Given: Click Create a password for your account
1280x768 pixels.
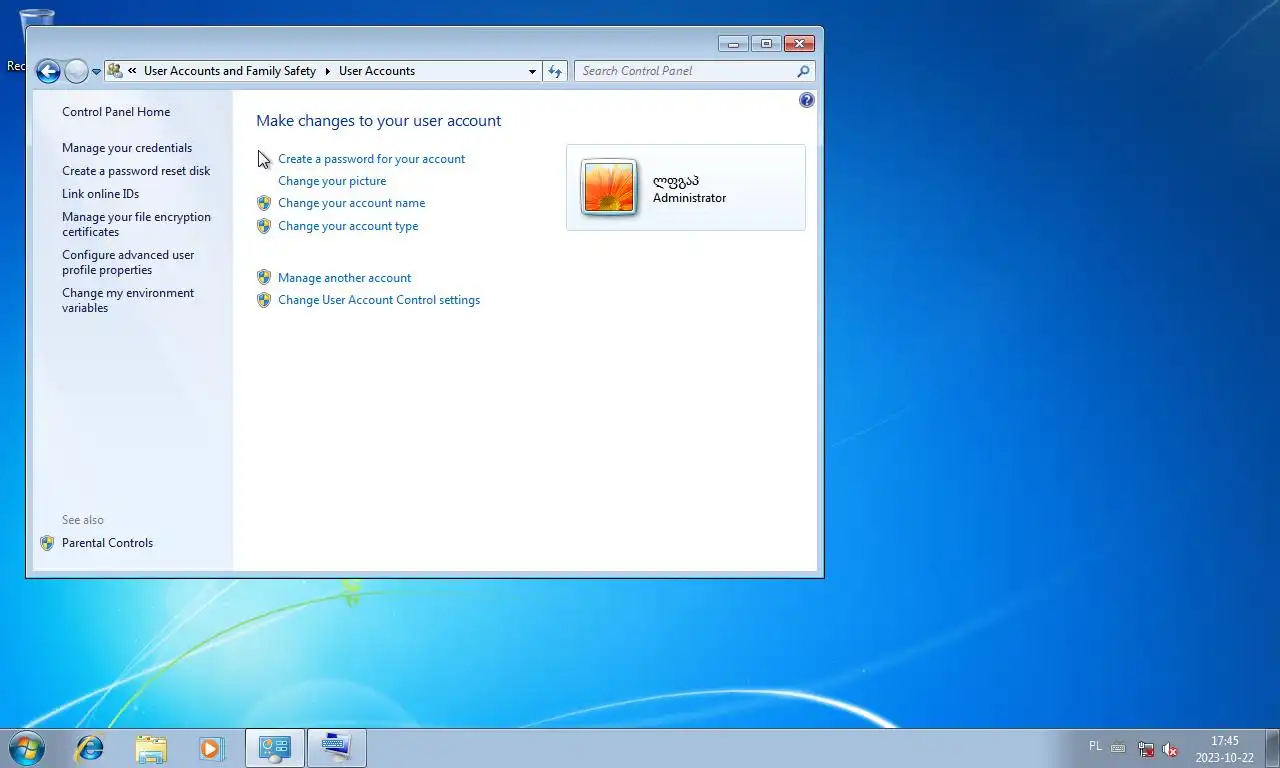Looking at the screenshot, I should [371, 159].
